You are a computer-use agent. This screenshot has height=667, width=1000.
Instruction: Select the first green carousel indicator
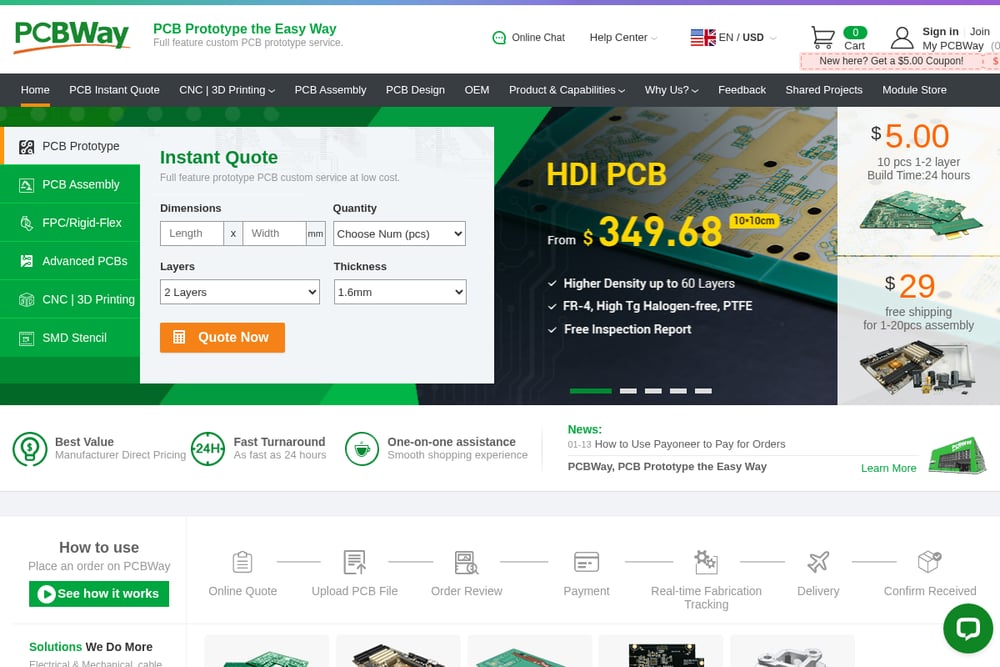[591, 391]
